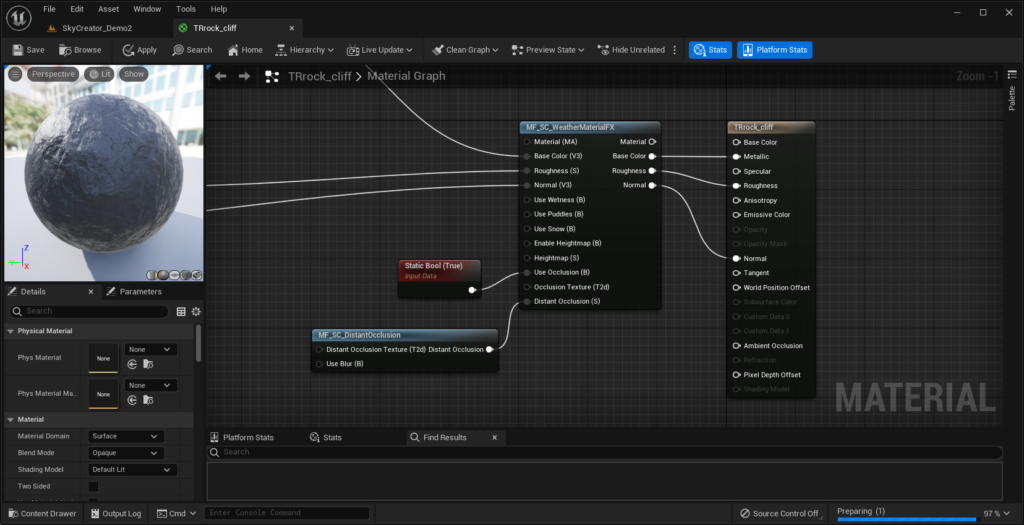
Task: Click the Details search field
Action: click(89, 311)
